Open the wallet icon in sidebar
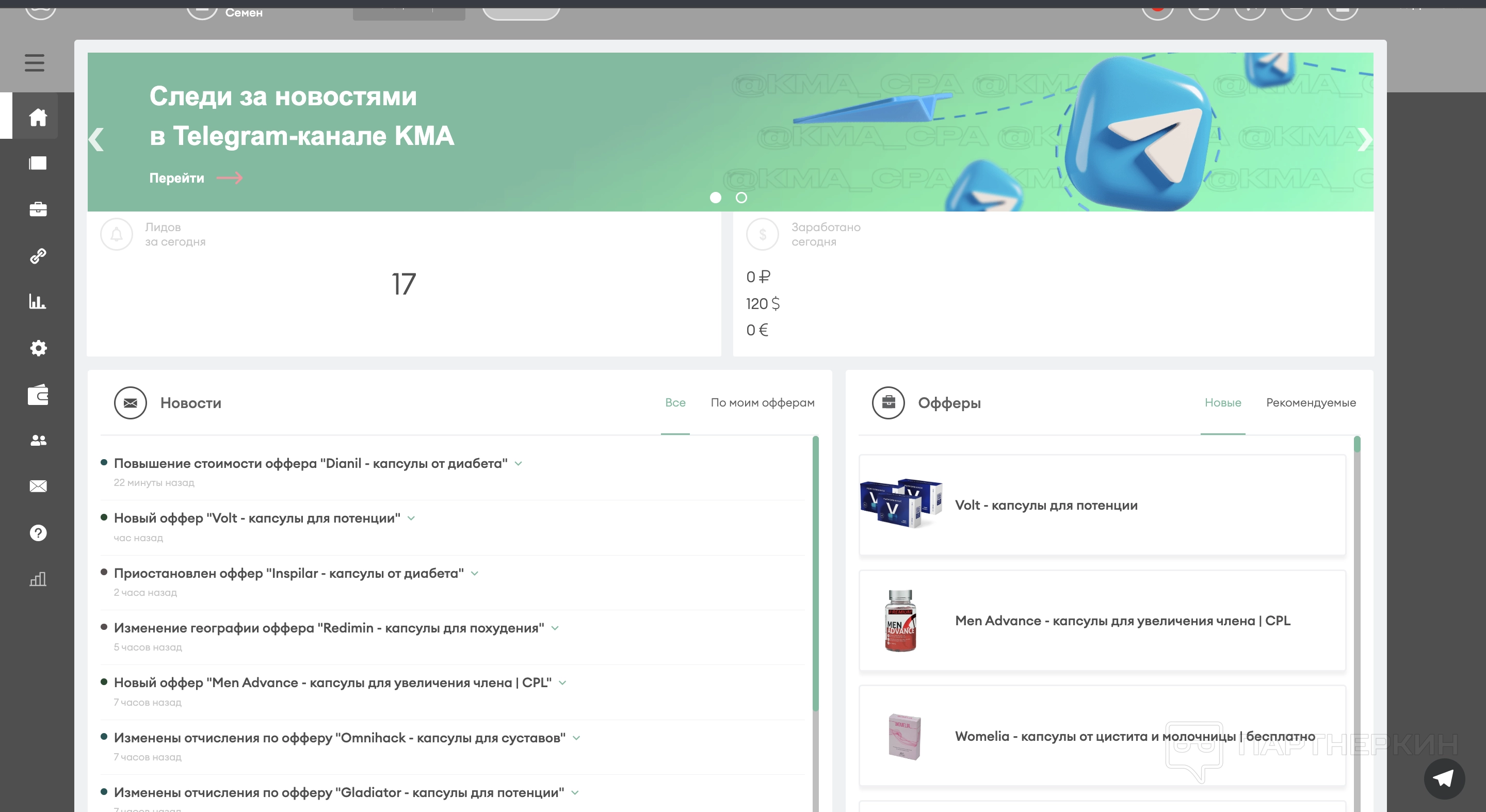The height and width of the screenshot is (812, 1486). (38, 395)
